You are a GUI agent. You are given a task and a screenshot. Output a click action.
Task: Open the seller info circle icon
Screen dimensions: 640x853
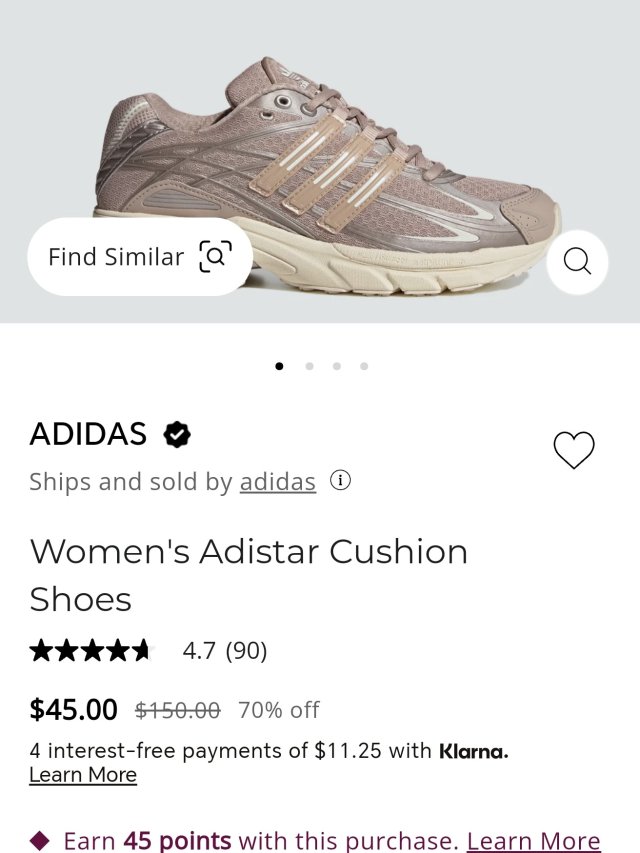pos(340,481)
